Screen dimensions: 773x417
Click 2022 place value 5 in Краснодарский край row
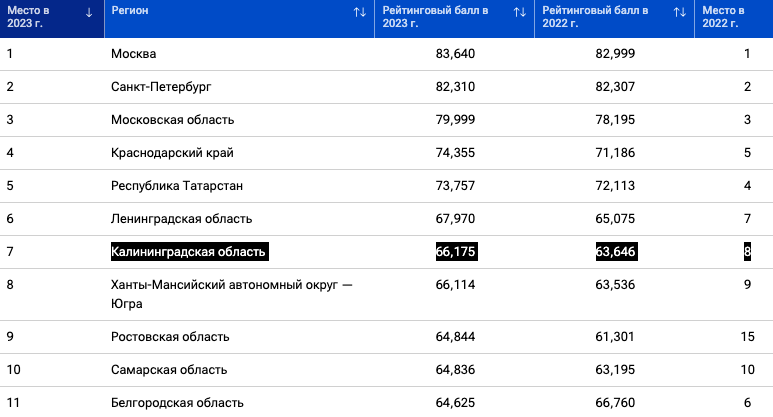747,153
